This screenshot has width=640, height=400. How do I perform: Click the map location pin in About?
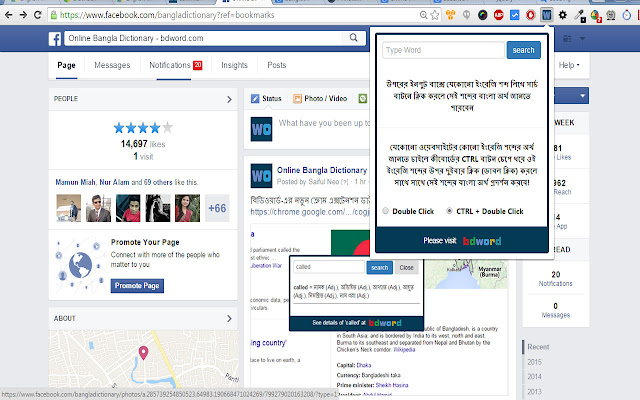pos(143,353)
